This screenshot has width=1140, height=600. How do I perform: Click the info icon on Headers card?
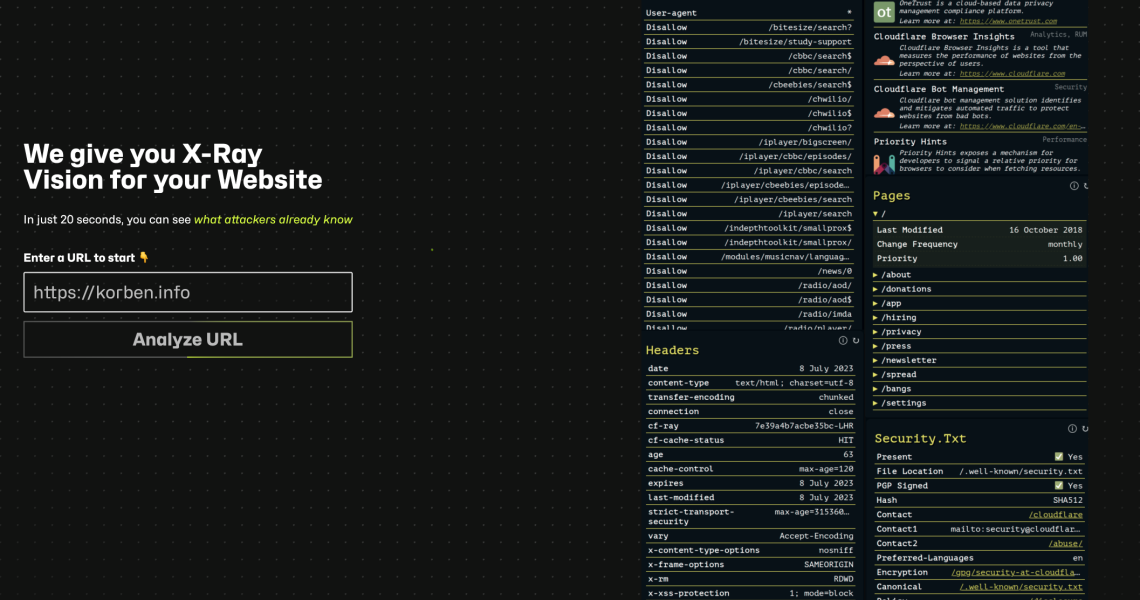point(843,341)
